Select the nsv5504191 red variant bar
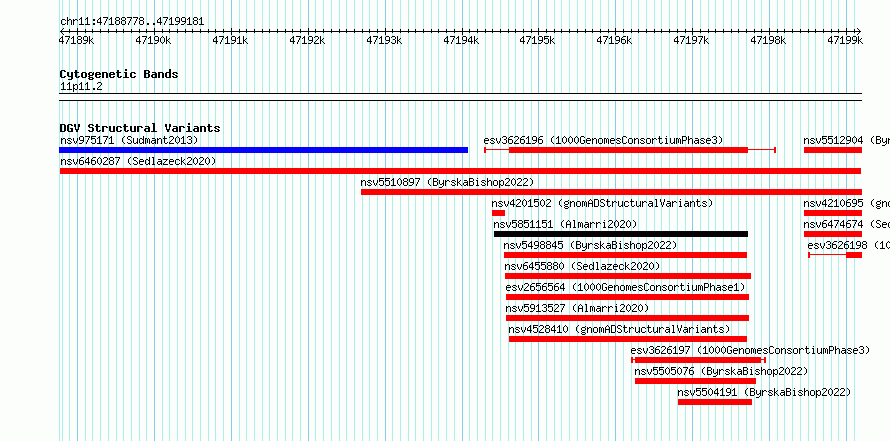The image size is (890, 441). point(715,402)
